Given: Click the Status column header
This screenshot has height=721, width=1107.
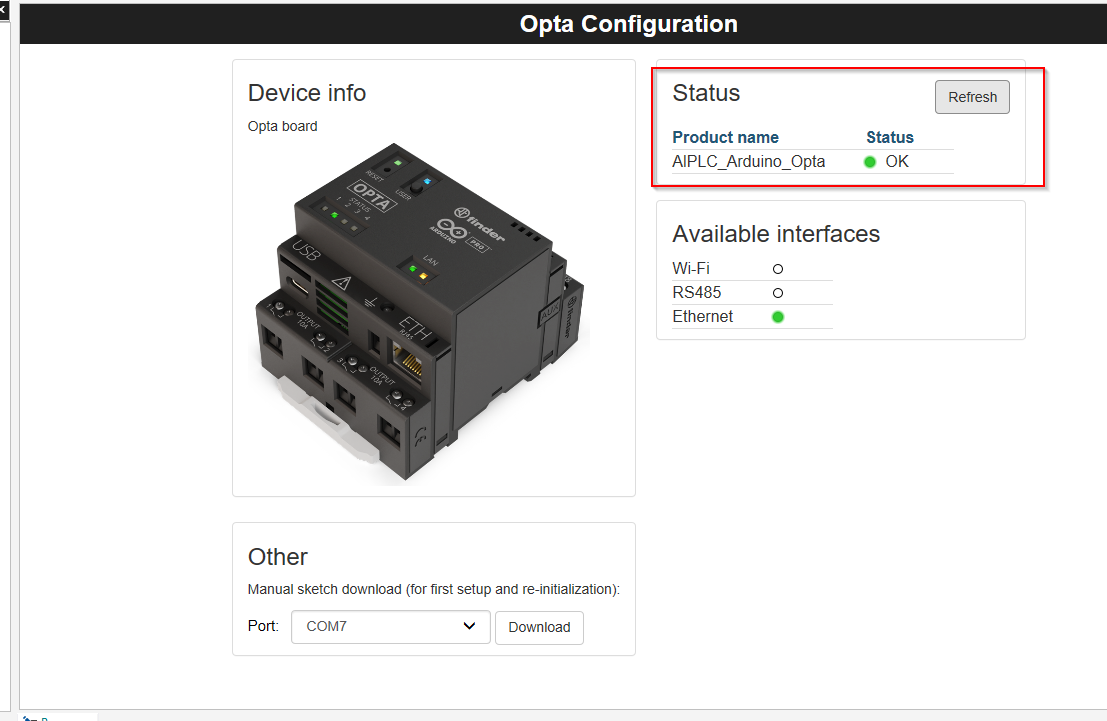Looking at the screenshot, I should pos(890,137).
